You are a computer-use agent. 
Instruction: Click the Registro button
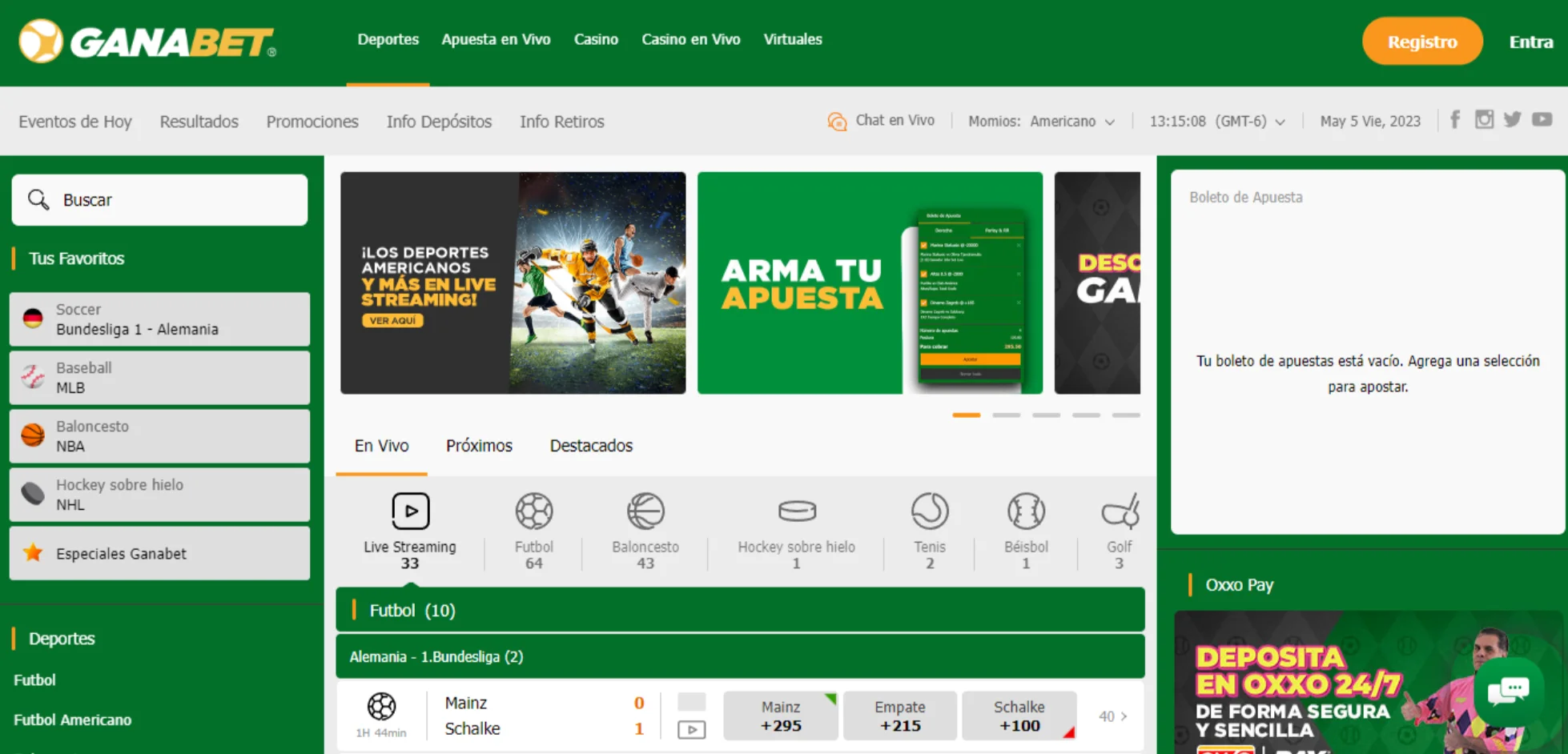[1422, 41]
